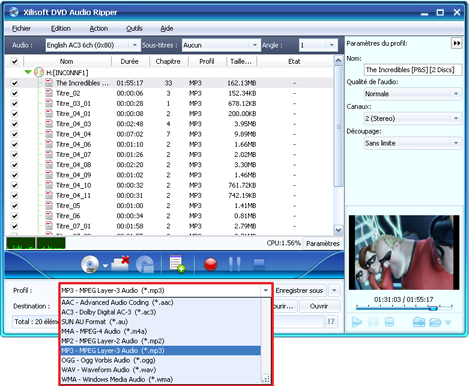469x386 pixels.
Task: Open the Angle dropdown
Action: pyautogui.click(x=331, y=45)
